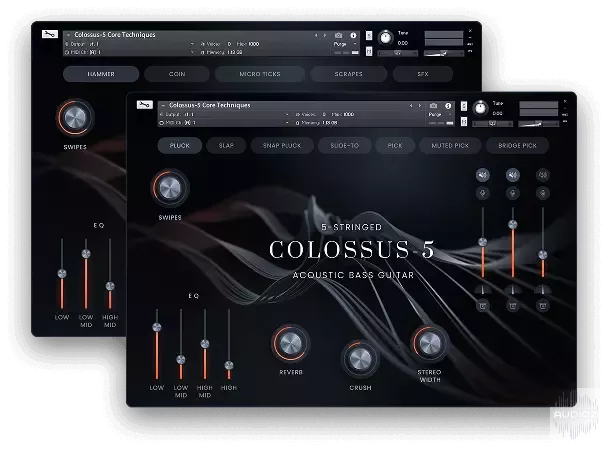Toggle the third channel mute speaker button
This screenshot has width=608, height=449.
pyautogui.click(x=543, y=175)
